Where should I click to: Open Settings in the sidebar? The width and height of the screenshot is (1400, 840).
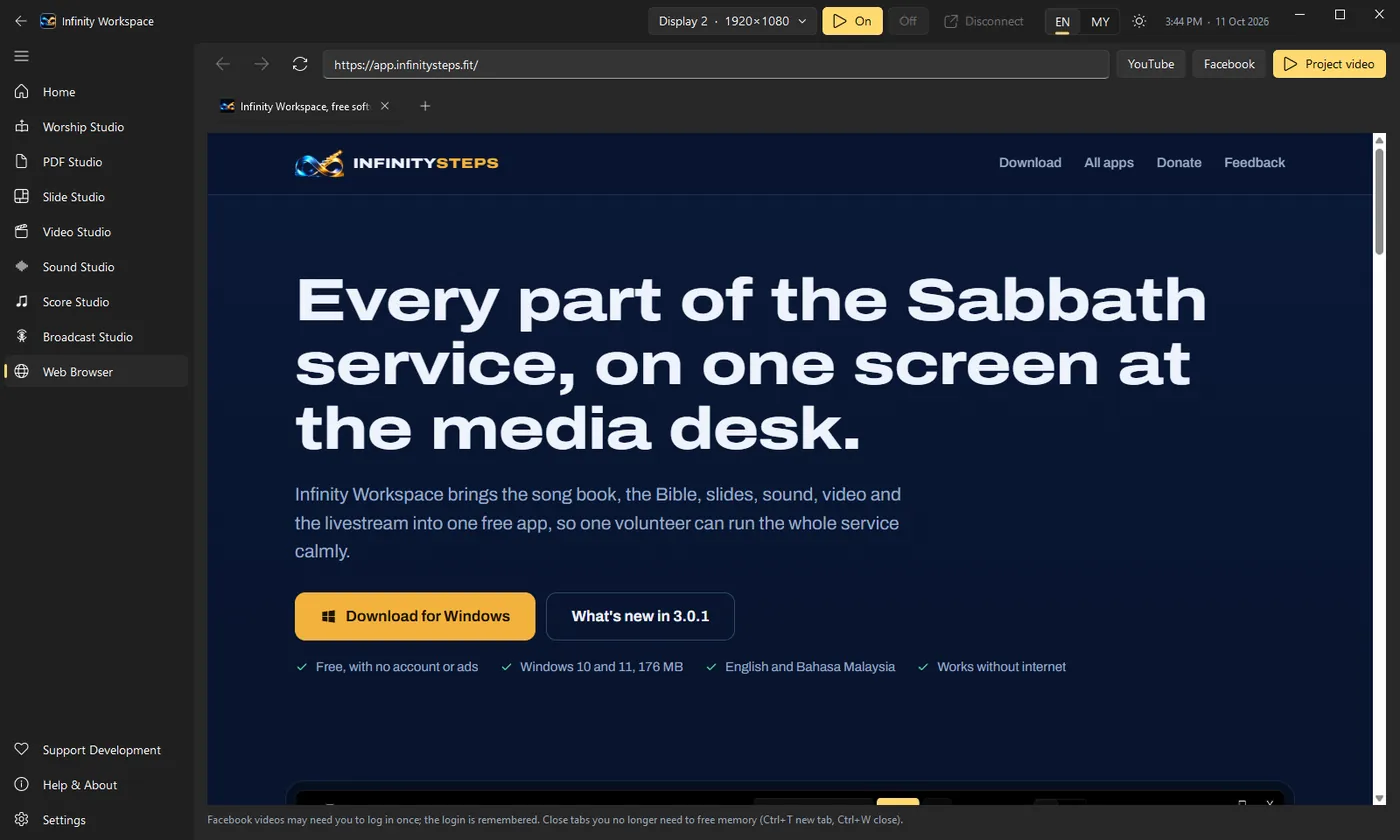[x=96, y=820]
